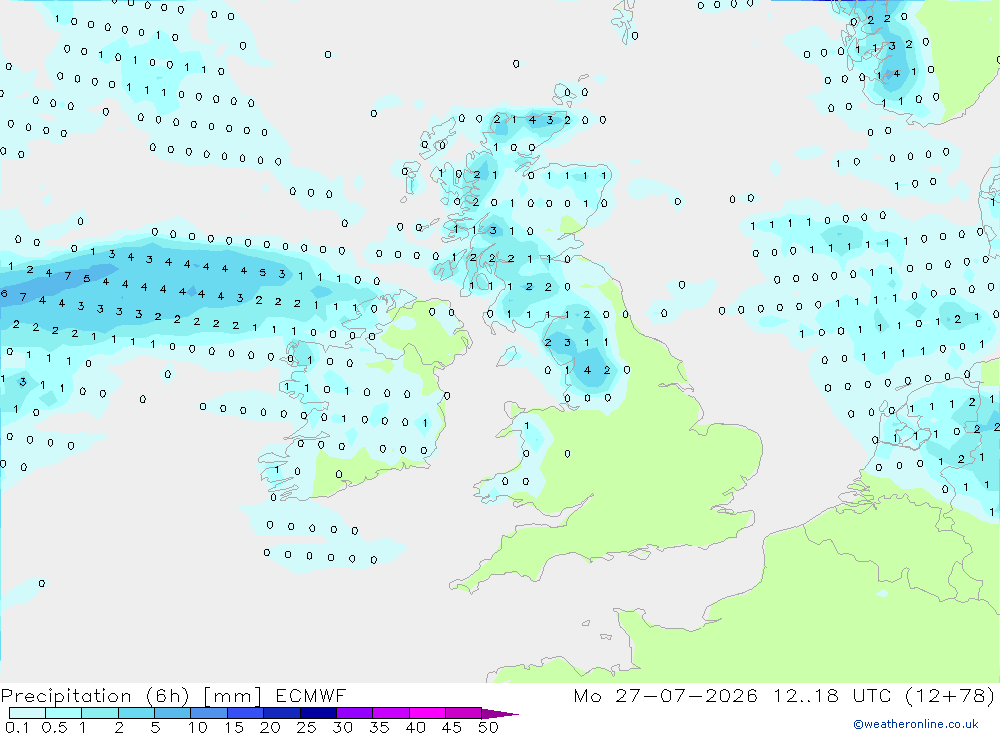Click the over-50 mm arrow tip of legend
This screenshot has height=733, width=1000.
coord(500,714)
